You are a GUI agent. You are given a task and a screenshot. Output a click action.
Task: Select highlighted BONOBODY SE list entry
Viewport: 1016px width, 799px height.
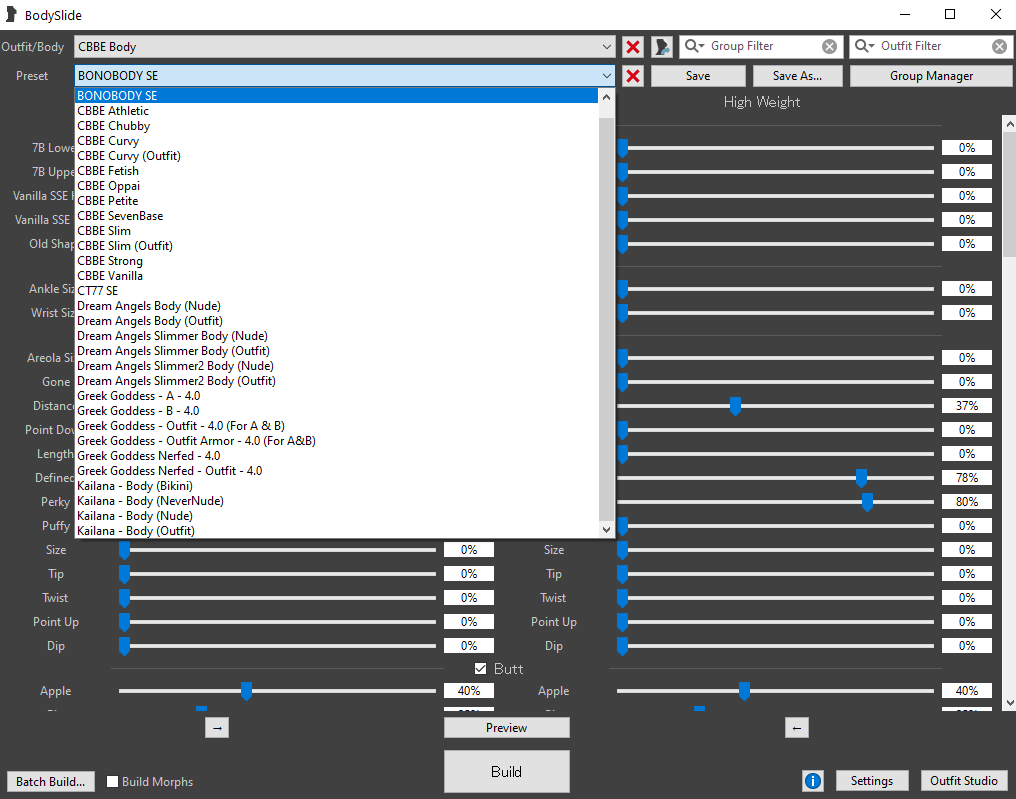click(x=336, y=95)
